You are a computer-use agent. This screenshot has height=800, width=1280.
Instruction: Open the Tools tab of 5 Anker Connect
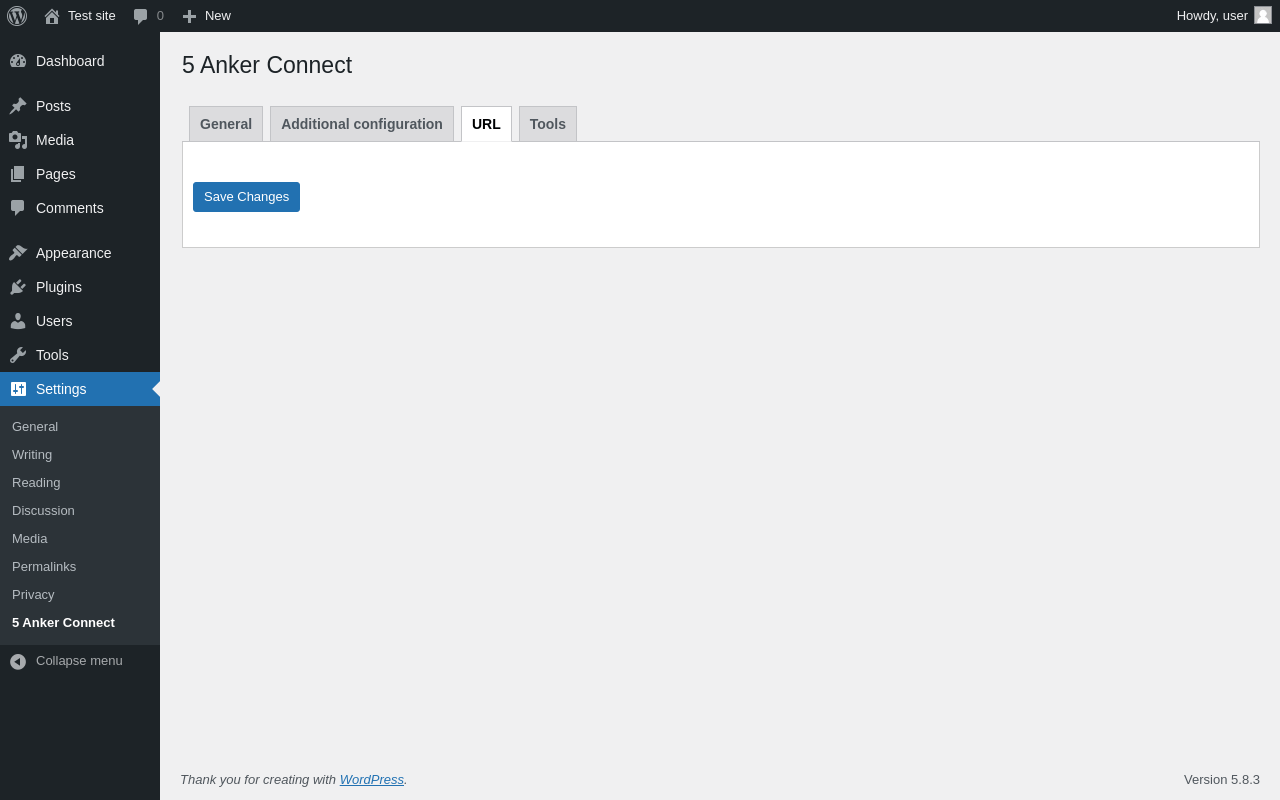[x=548, y=124]
